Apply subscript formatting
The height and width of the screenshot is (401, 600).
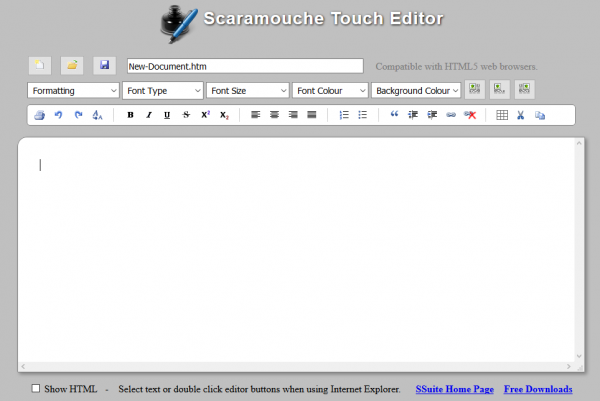click(224, 115)
